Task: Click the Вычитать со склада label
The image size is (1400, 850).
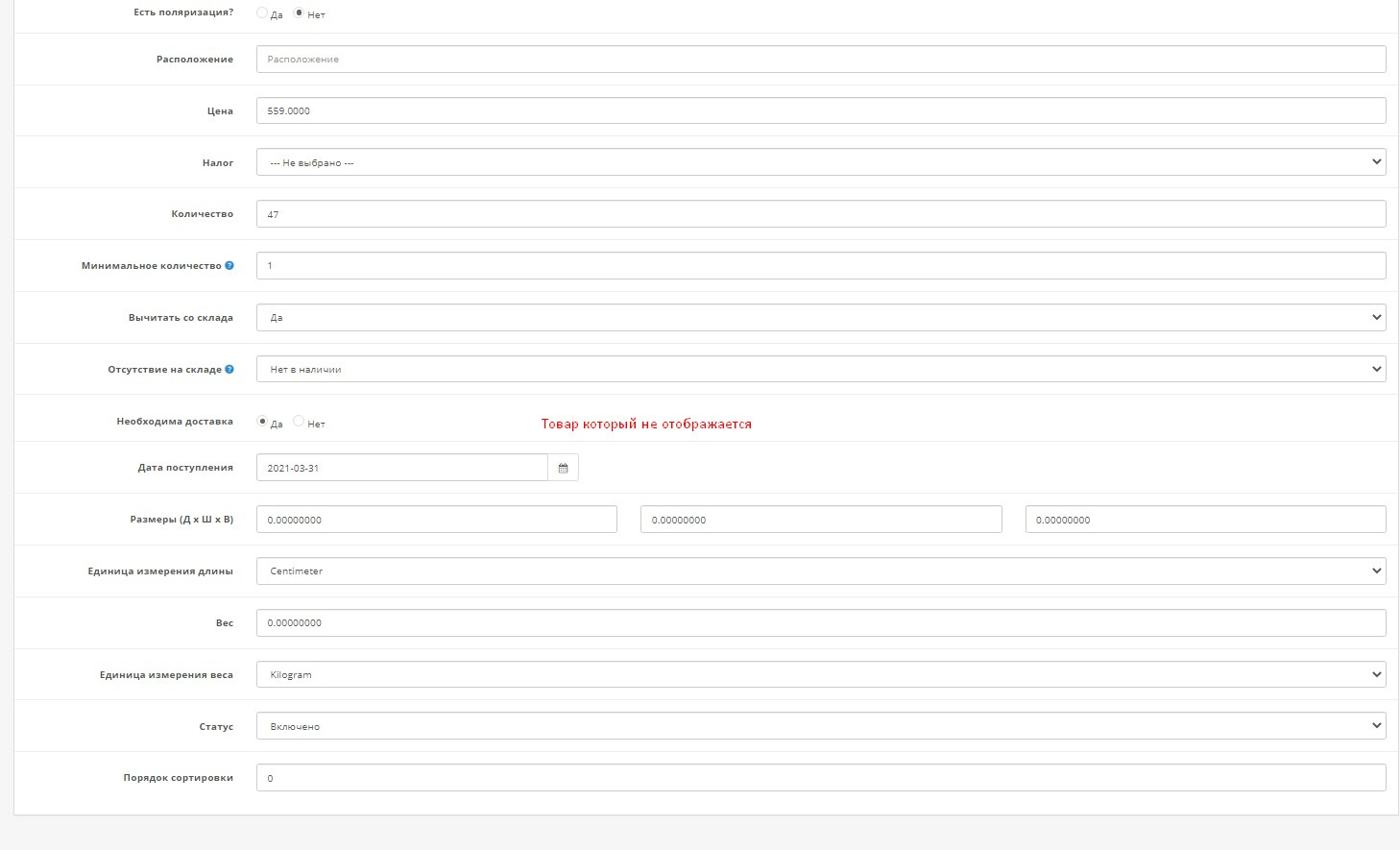Action: [181, 318]
